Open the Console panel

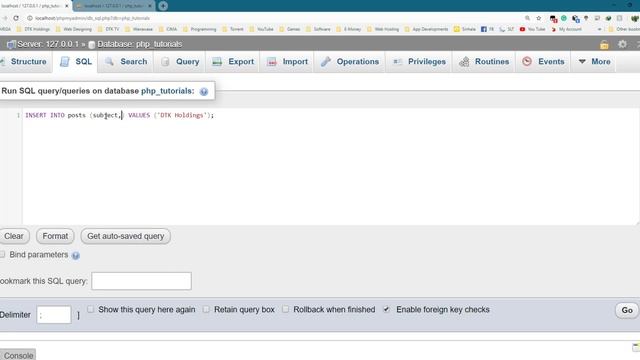(18, 355)
